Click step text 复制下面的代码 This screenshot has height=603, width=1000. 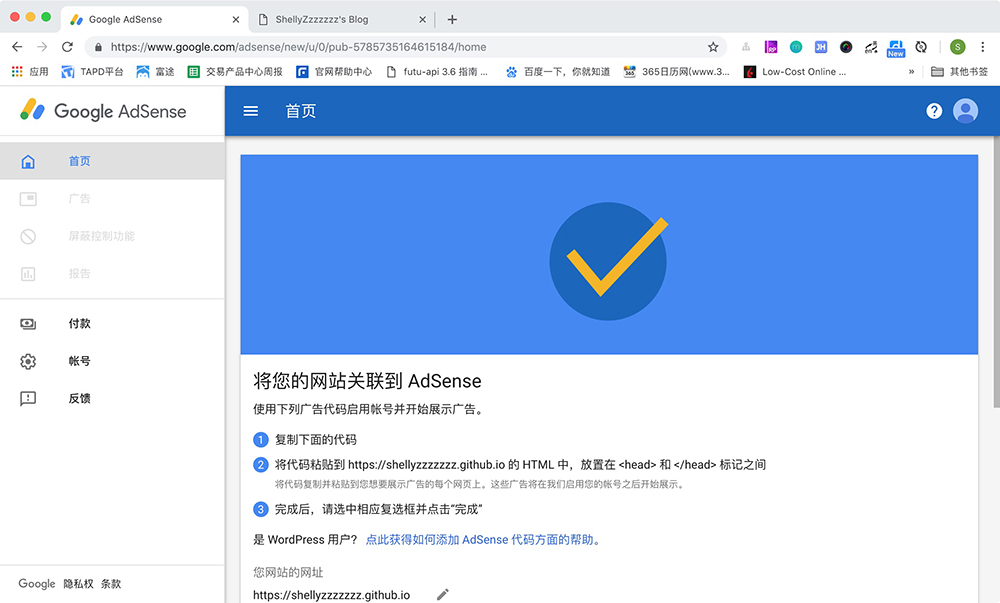[316, 440]
